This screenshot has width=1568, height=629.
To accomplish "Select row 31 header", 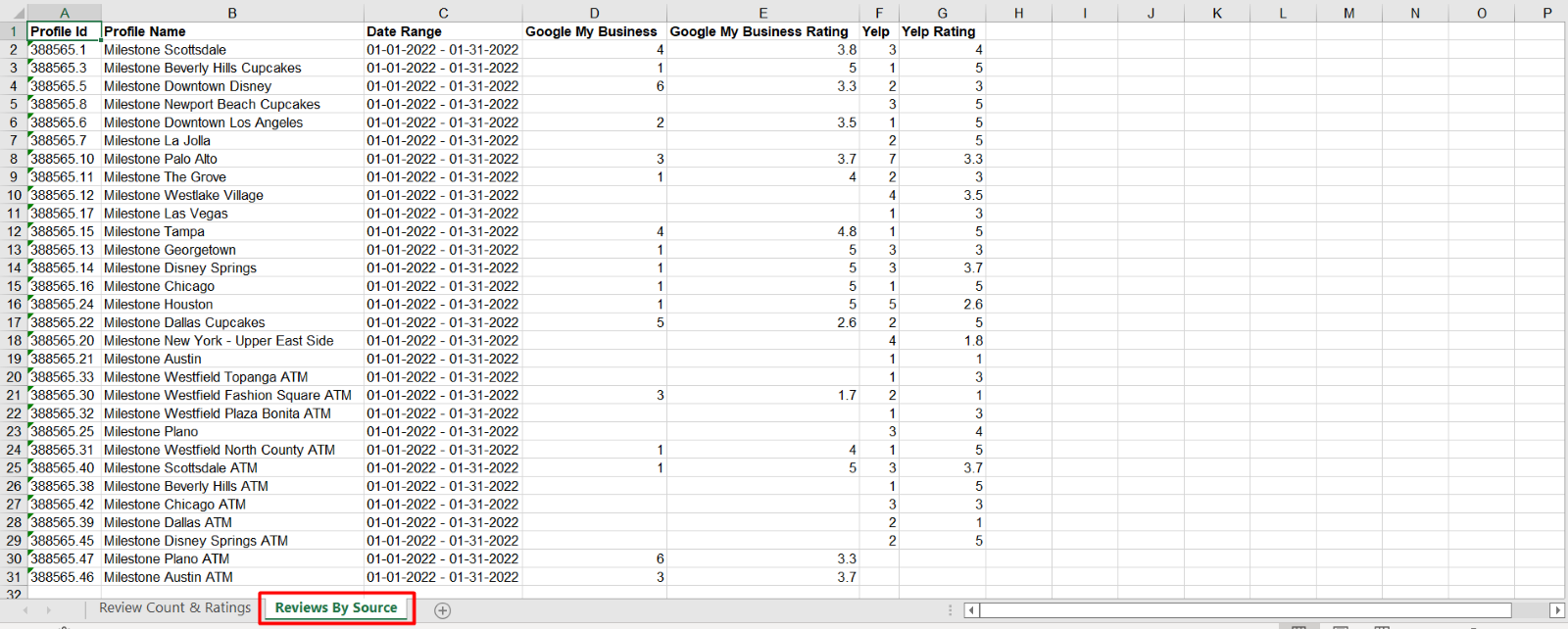I will pos(14,577).
